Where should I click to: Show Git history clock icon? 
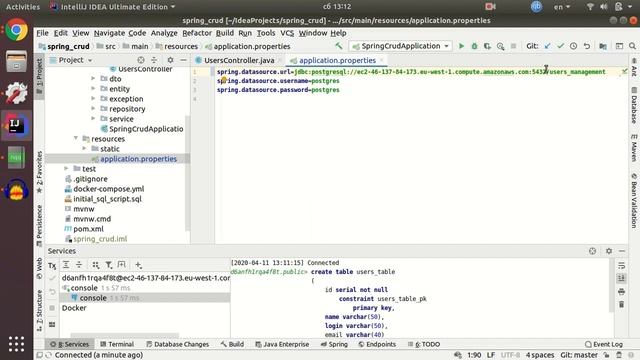(573, 46)
